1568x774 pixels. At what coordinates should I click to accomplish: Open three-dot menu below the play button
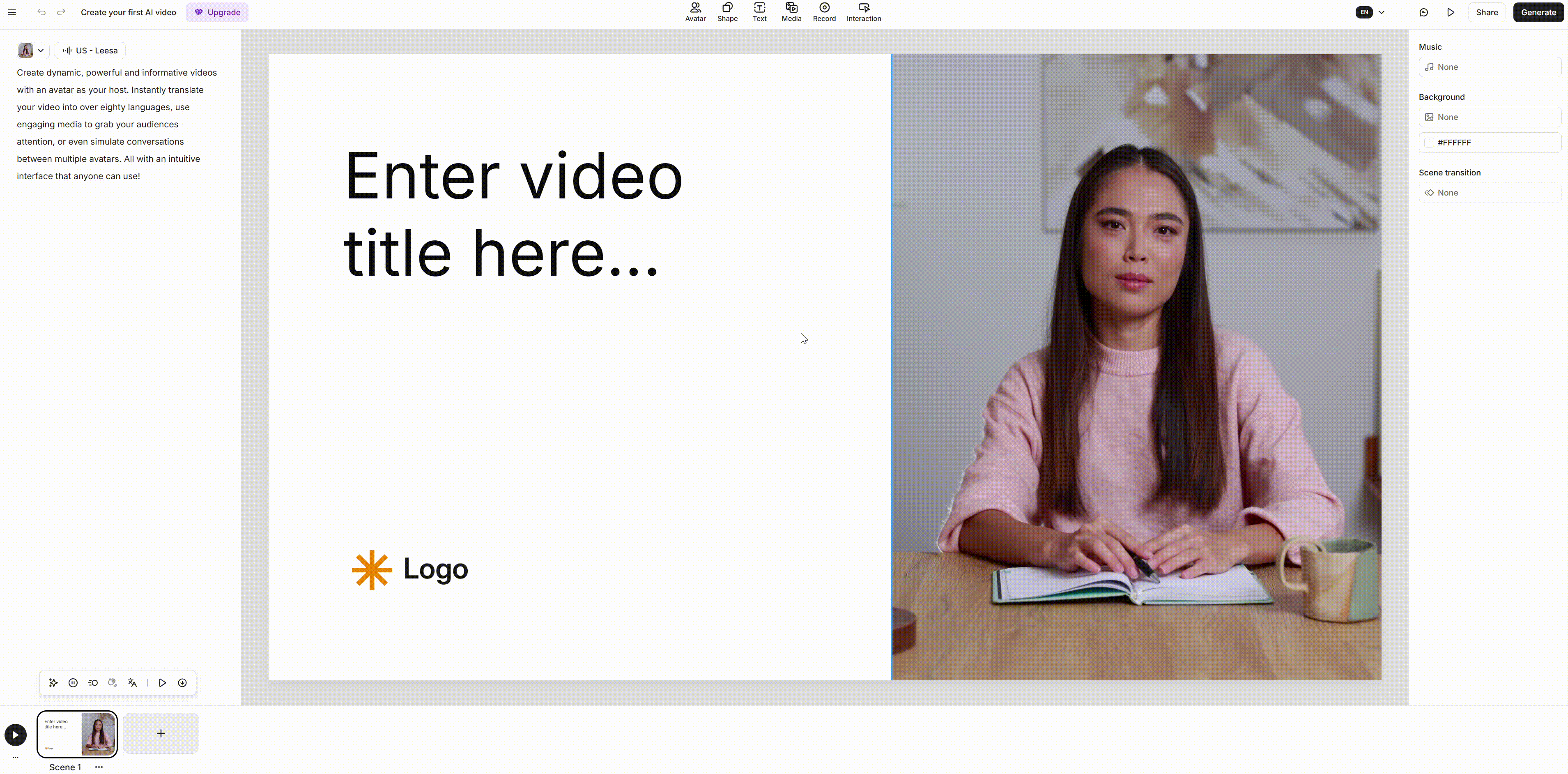click(16, 758)
